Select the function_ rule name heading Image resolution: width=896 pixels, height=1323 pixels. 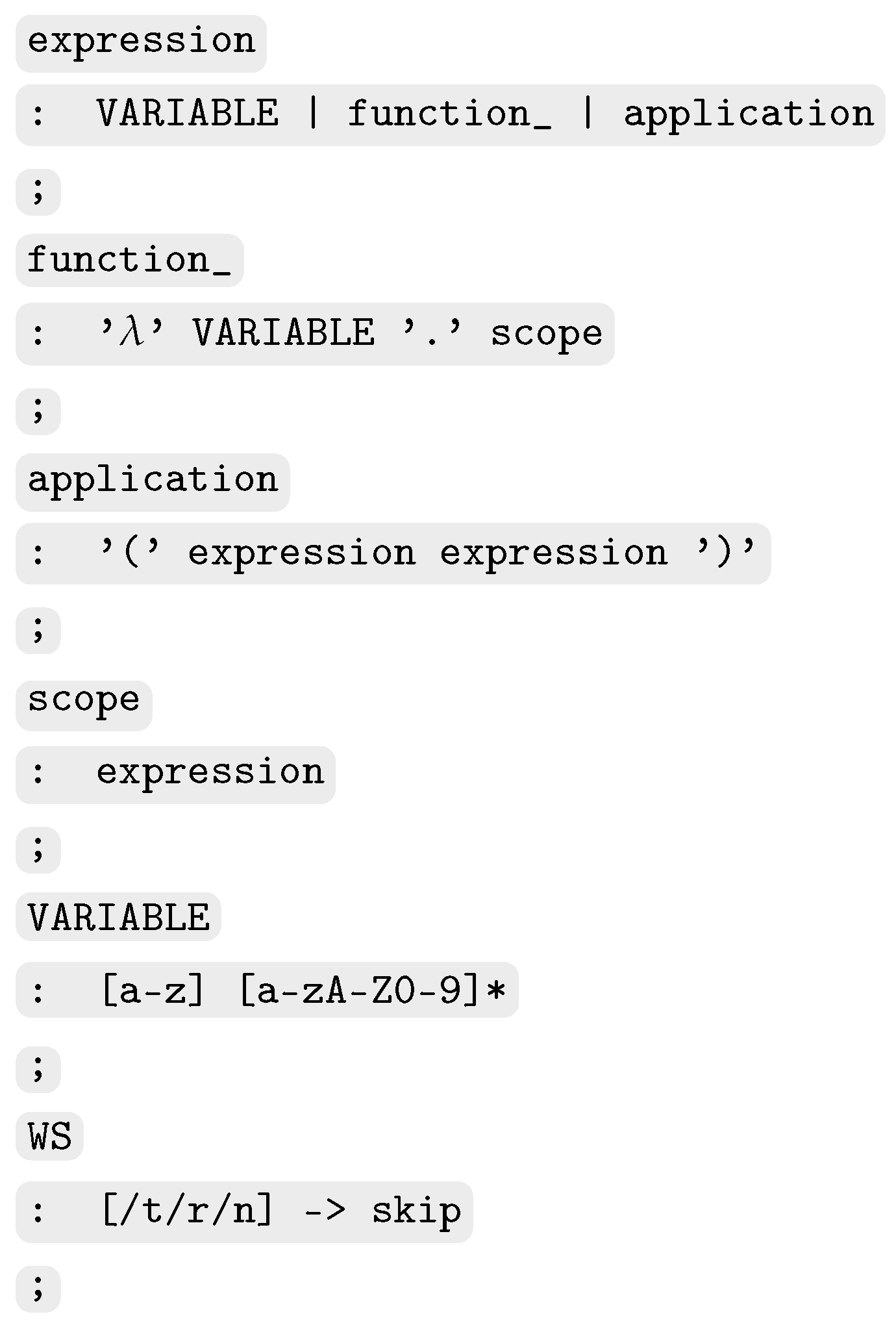(129, 261)
